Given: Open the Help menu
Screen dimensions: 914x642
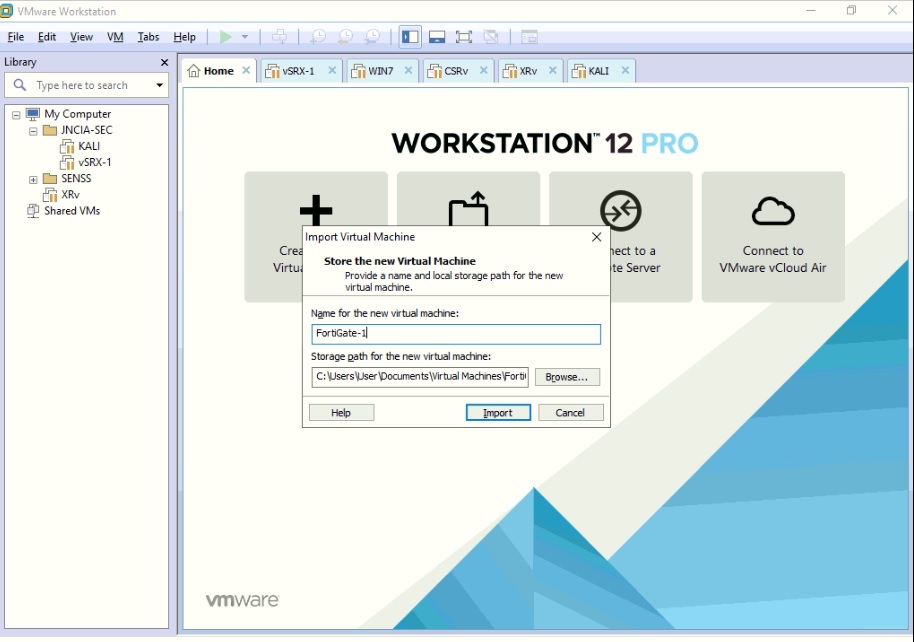Looking at the screenshot, I should click(184, 37).
